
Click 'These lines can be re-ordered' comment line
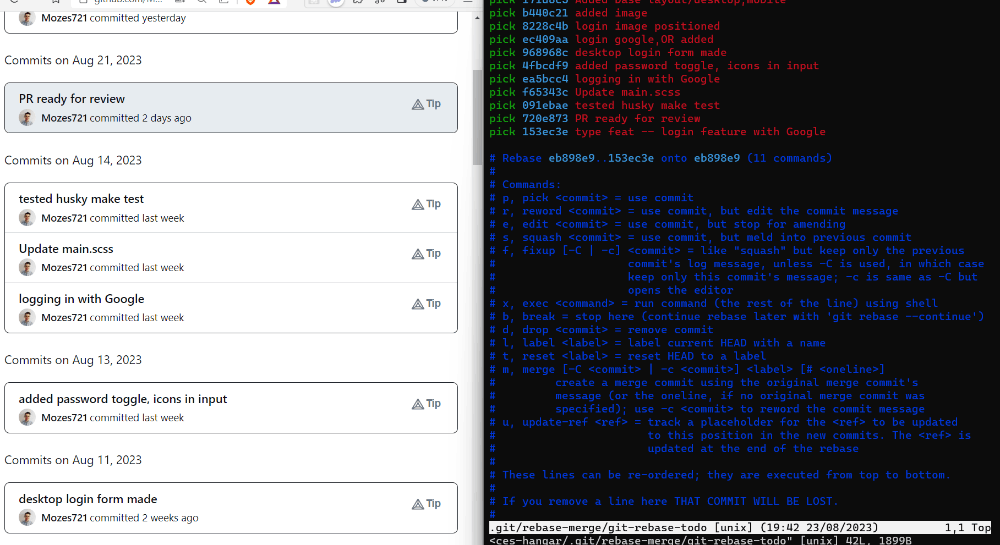[720, 475]
